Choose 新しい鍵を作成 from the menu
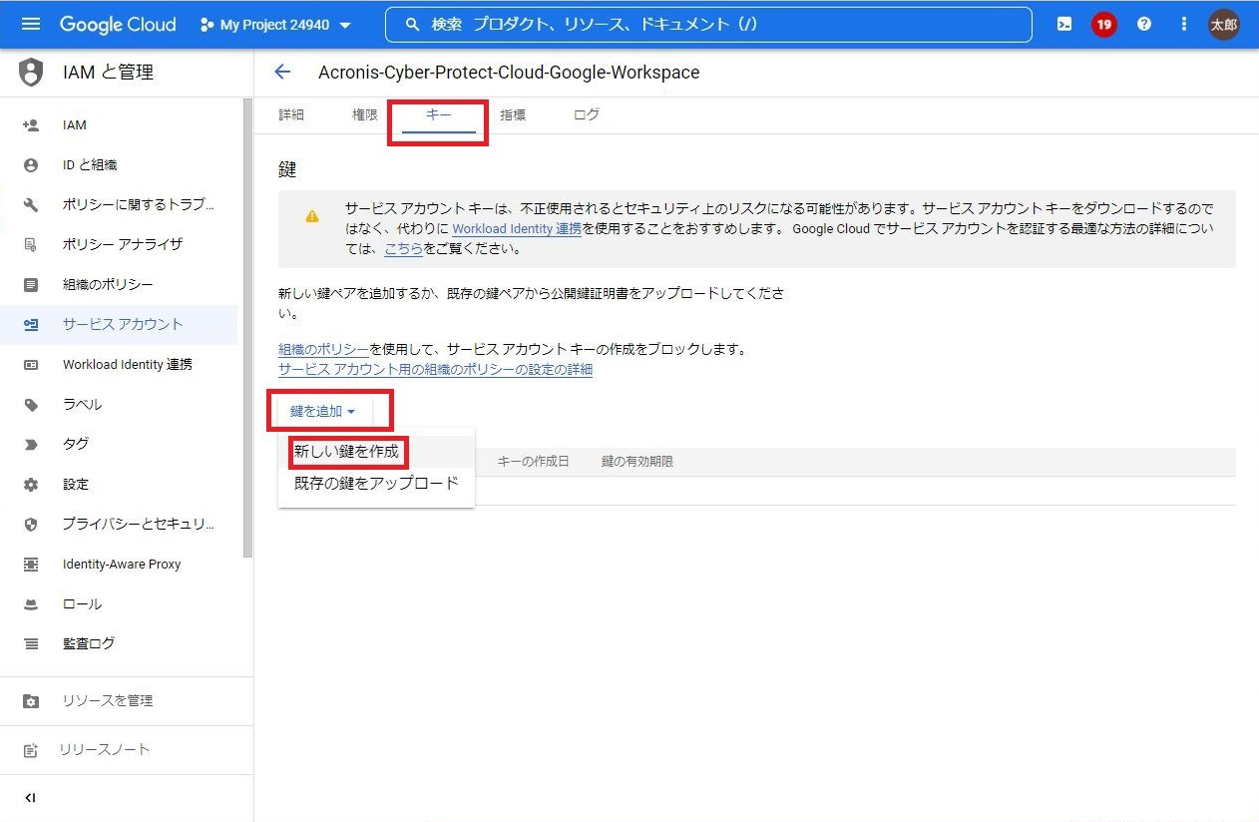The width and height of the screenshot is (1259, 822). pos(376,452)
